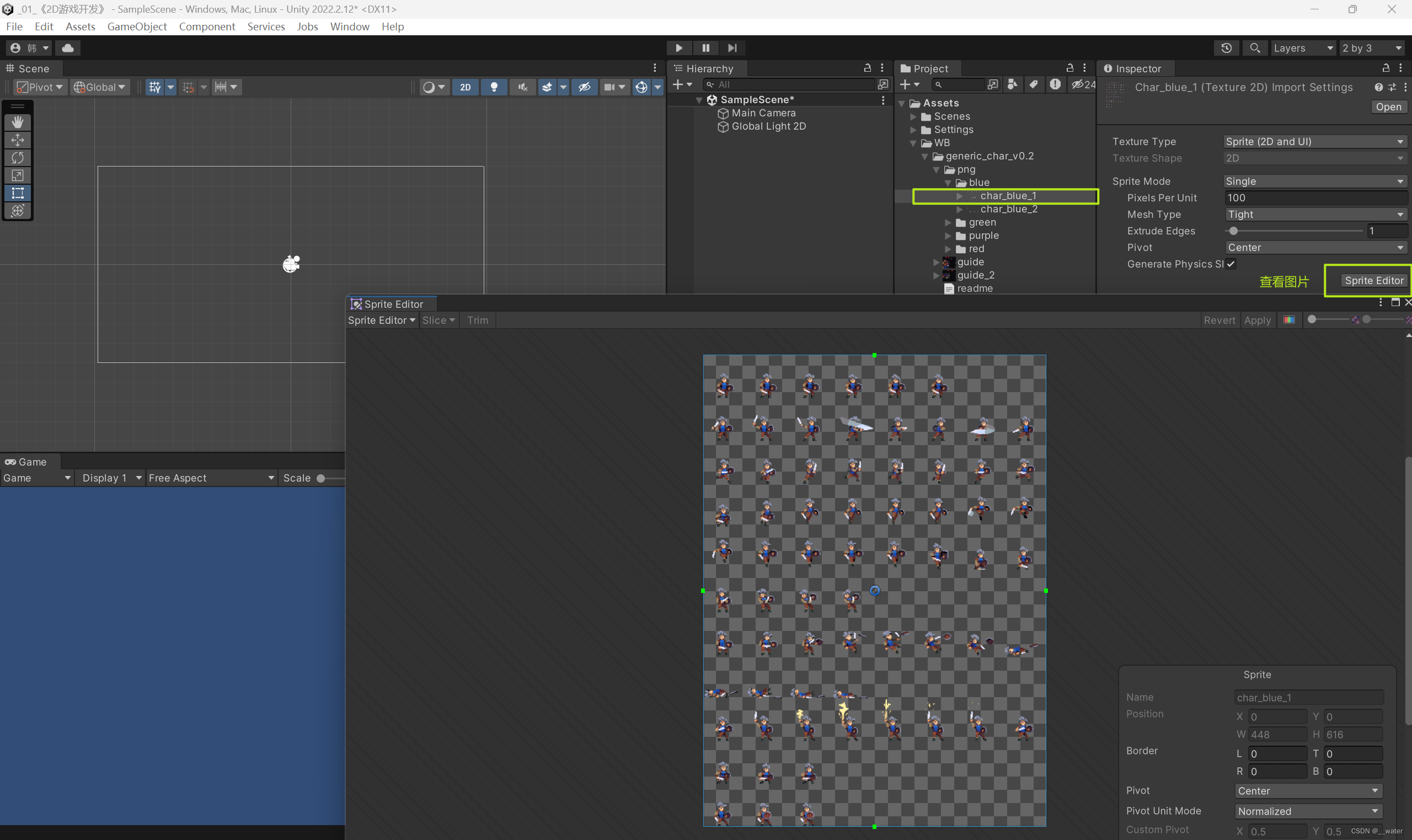The width and height of the screenshot is (1412, 840).
Task: Click the Apply button in Sprite Editor
Action: (1258, 320)
